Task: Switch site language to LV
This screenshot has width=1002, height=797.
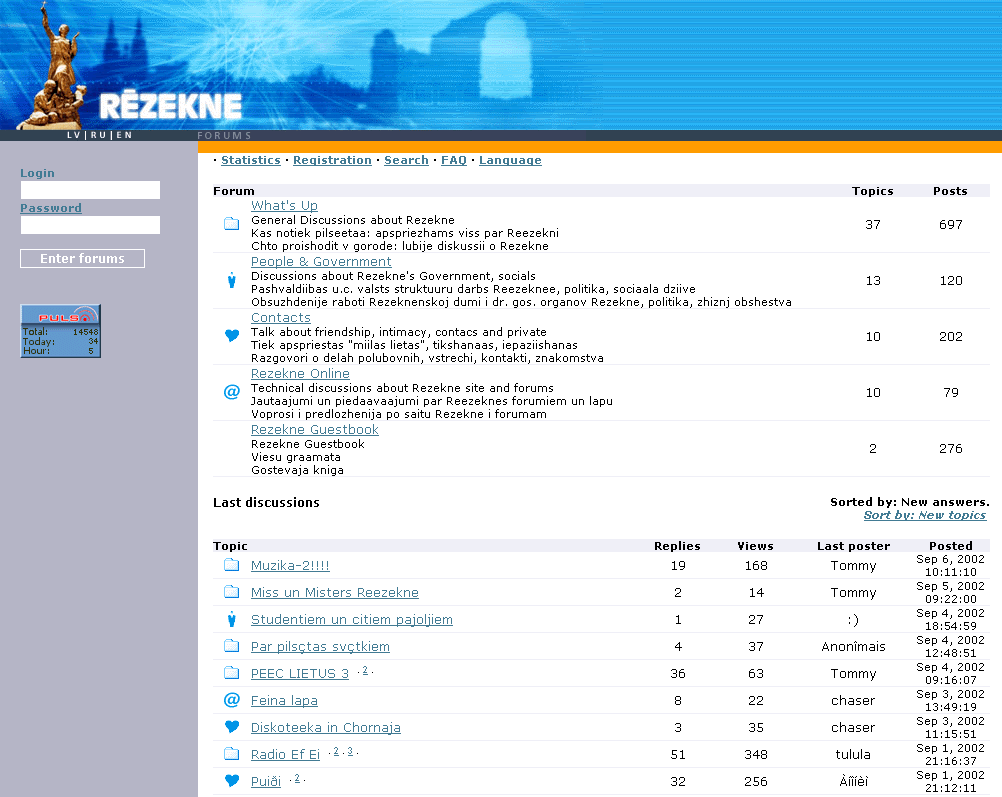Action: click(x=74, y=135)
